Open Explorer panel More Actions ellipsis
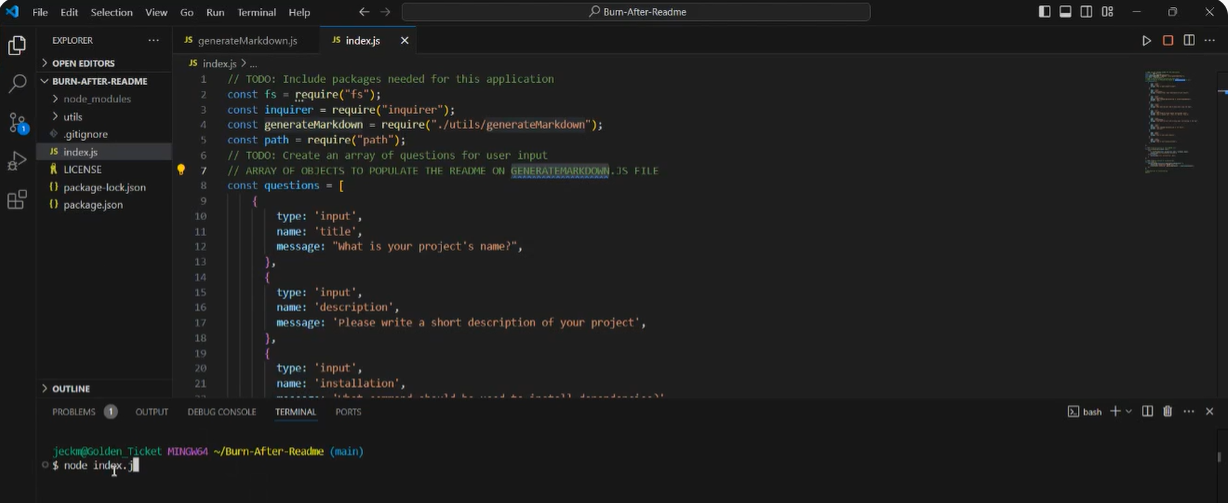The width and height of the screenshot is (1230, 503). 153,41
